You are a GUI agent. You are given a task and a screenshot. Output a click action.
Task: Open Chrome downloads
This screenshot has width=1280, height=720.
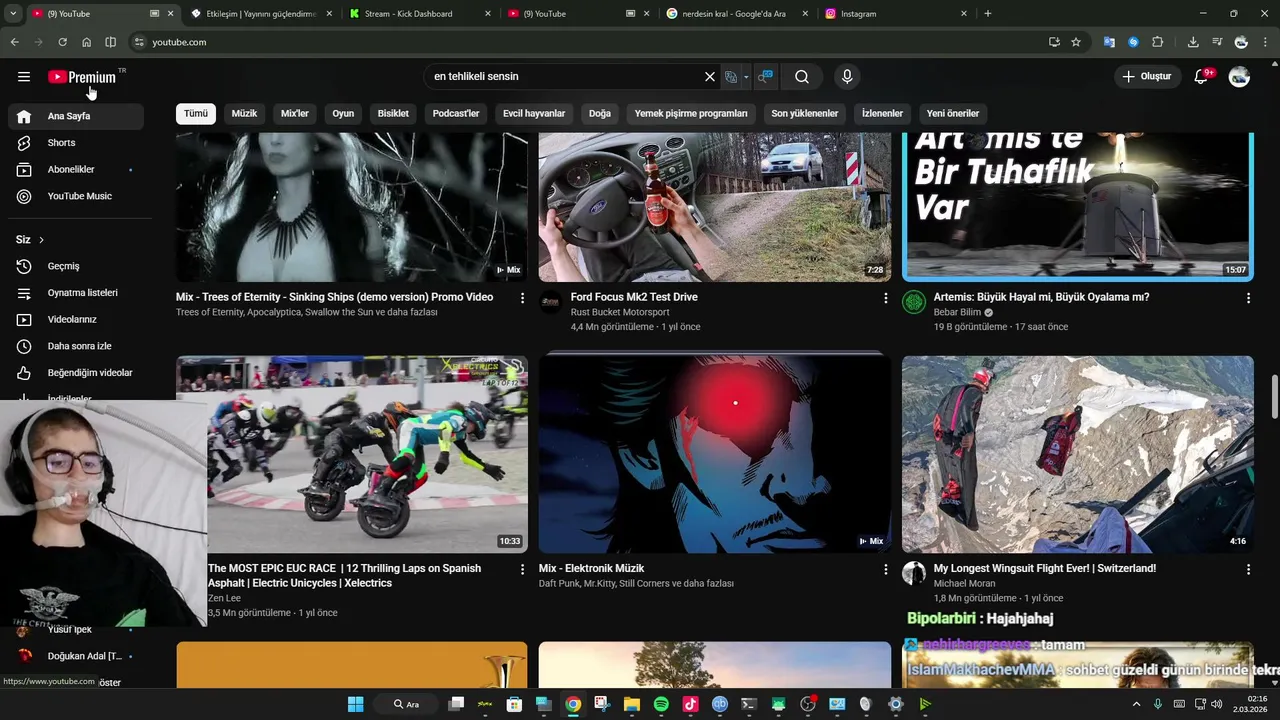click(x=1193, y=42)
